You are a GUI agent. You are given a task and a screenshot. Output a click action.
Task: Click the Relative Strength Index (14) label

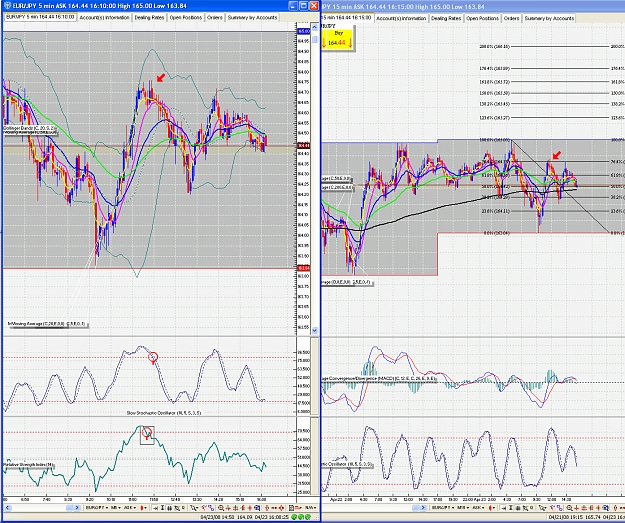pyautogui.click(x=28, y=465)
